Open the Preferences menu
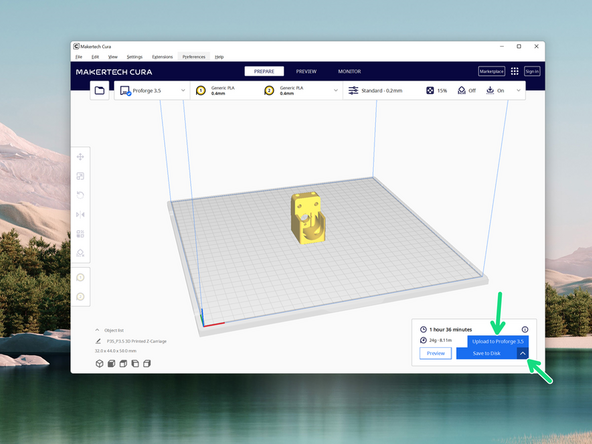The width and height of the screenshot is (592, 444). (194, 57)
